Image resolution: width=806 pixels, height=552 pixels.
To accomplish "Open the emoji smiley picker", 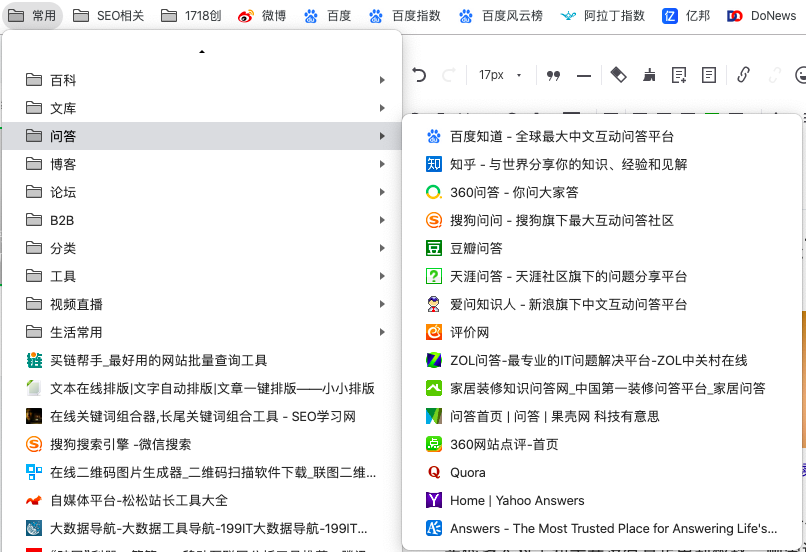I will [x=800, y=75].
